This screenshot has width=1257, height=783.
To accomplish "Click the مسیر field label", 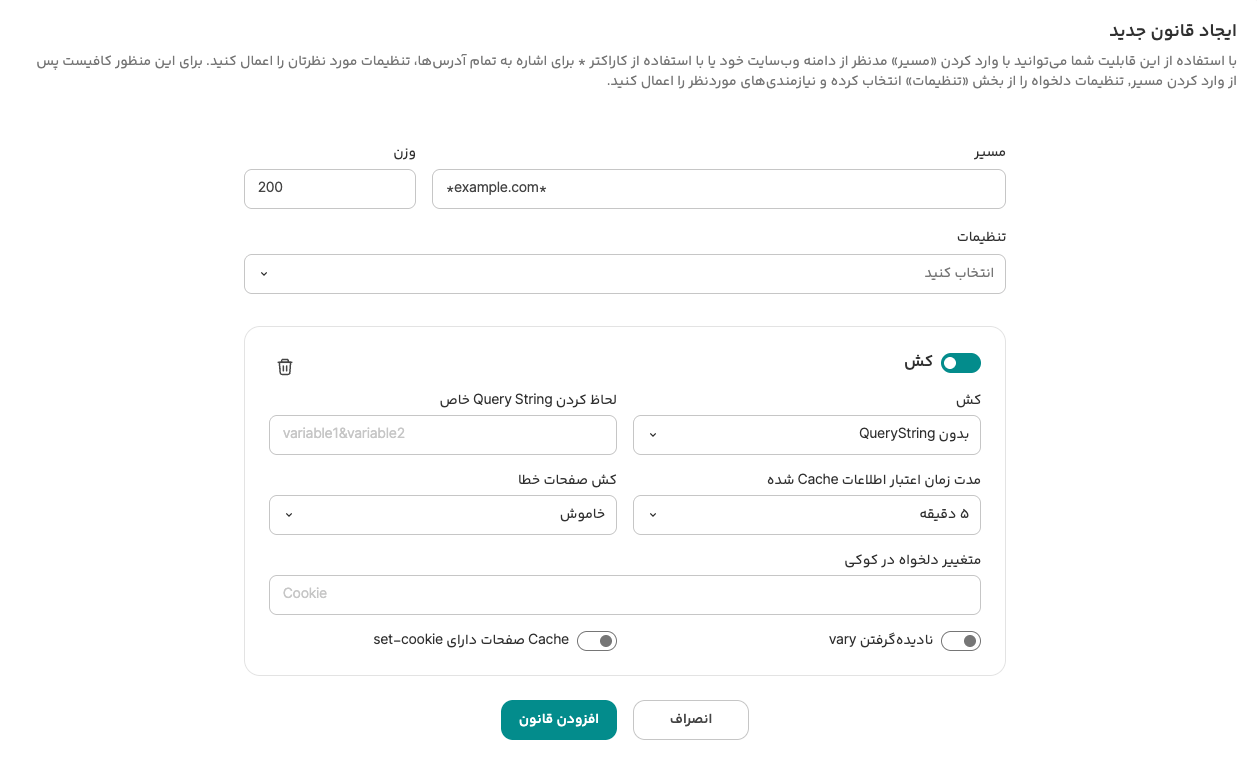I will 990,152.
